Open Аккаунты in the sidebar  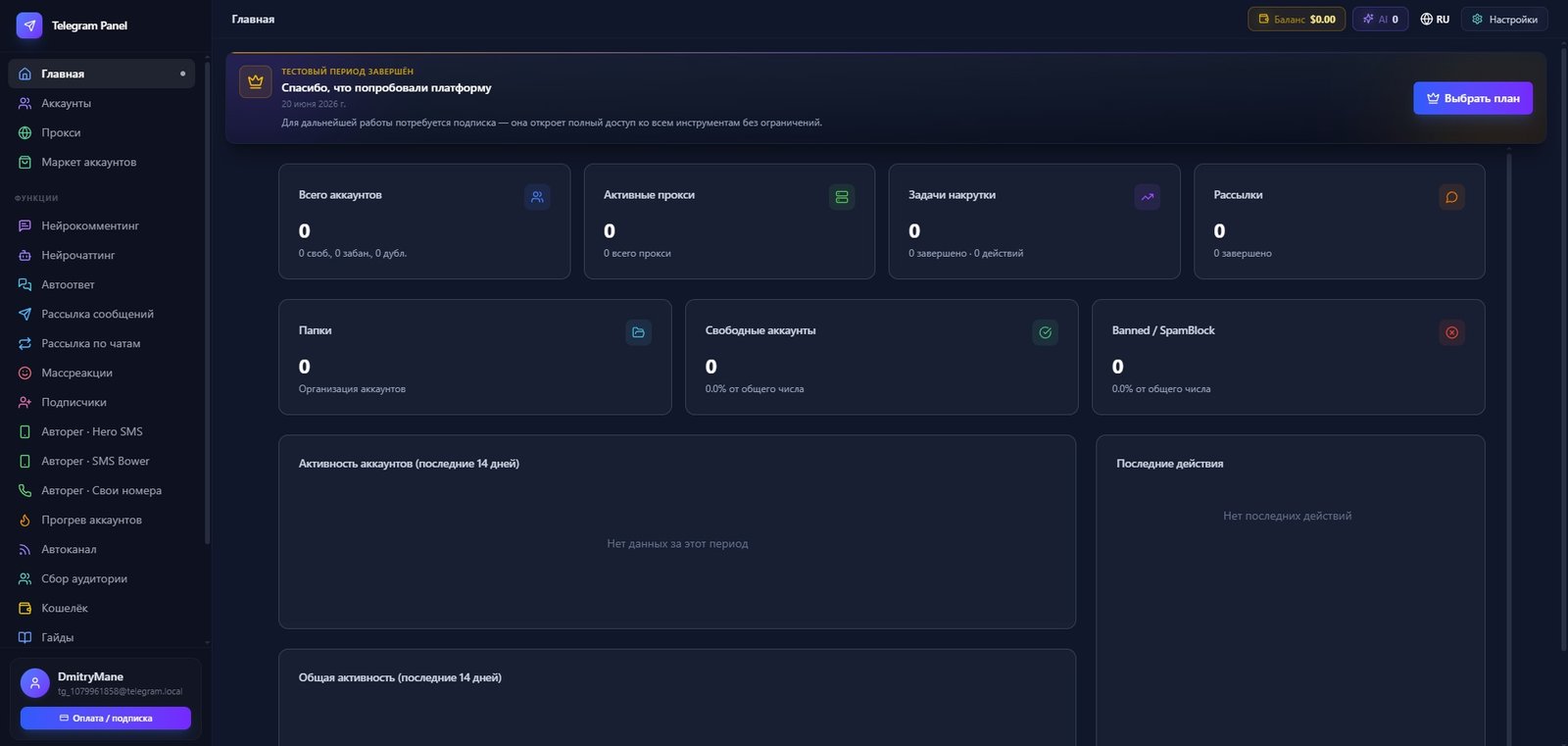tap(102, 103)
